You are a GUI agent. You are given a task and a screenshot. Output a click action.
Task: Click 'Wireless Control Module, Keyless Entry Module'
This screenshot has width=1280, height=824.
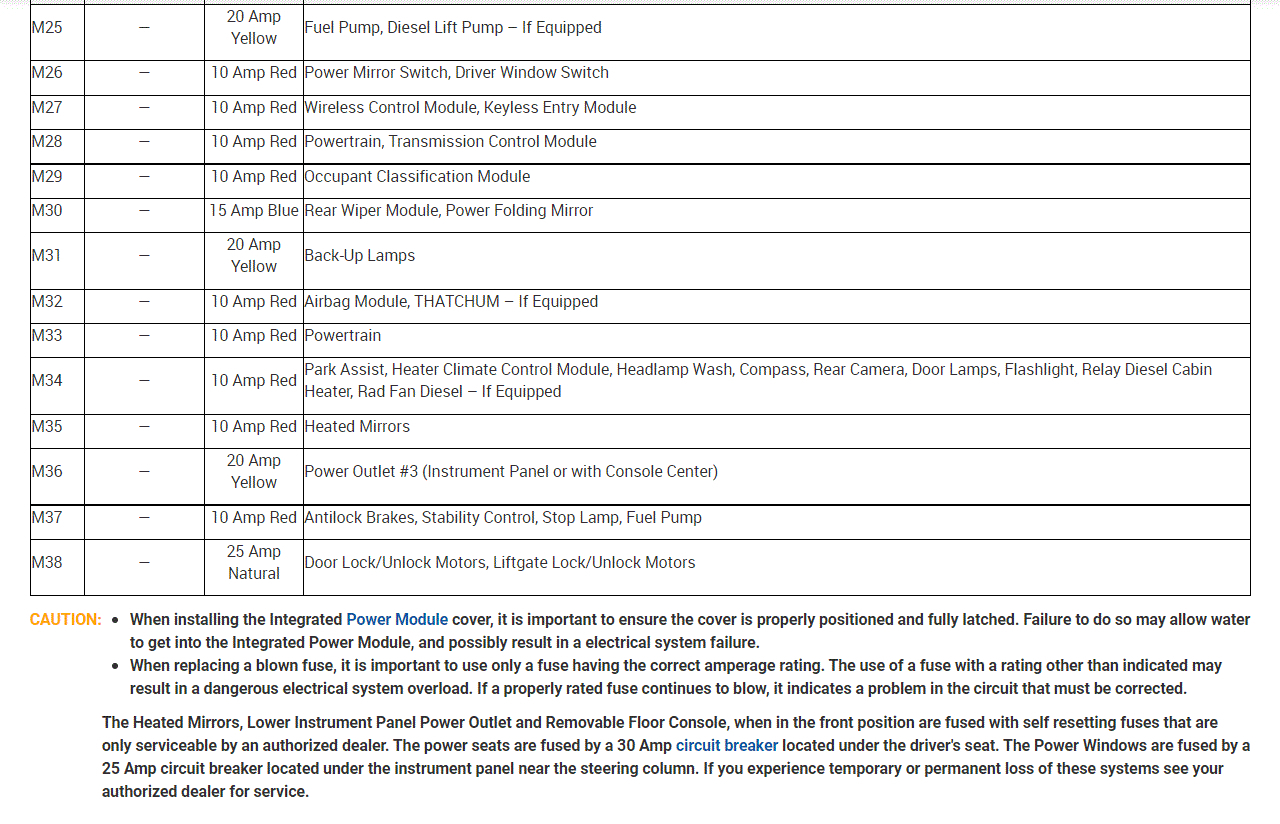pos(470,108)
